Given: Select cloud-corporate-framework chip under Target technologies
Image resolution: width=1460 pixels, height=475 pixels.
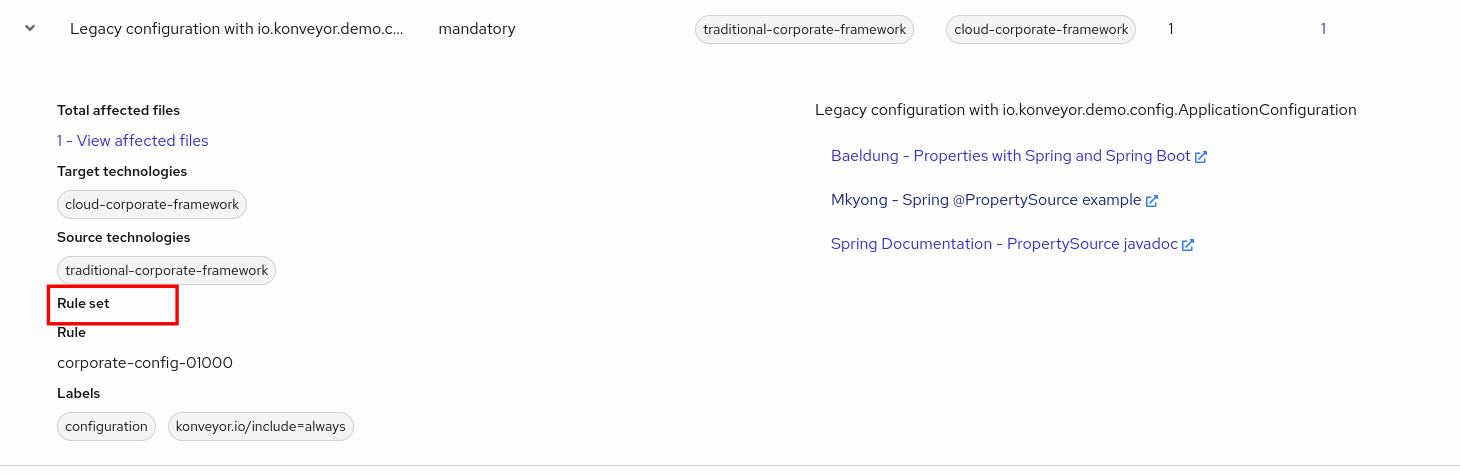Looking at the screenshot, I should pyautogui.click(x=152, y=205).
